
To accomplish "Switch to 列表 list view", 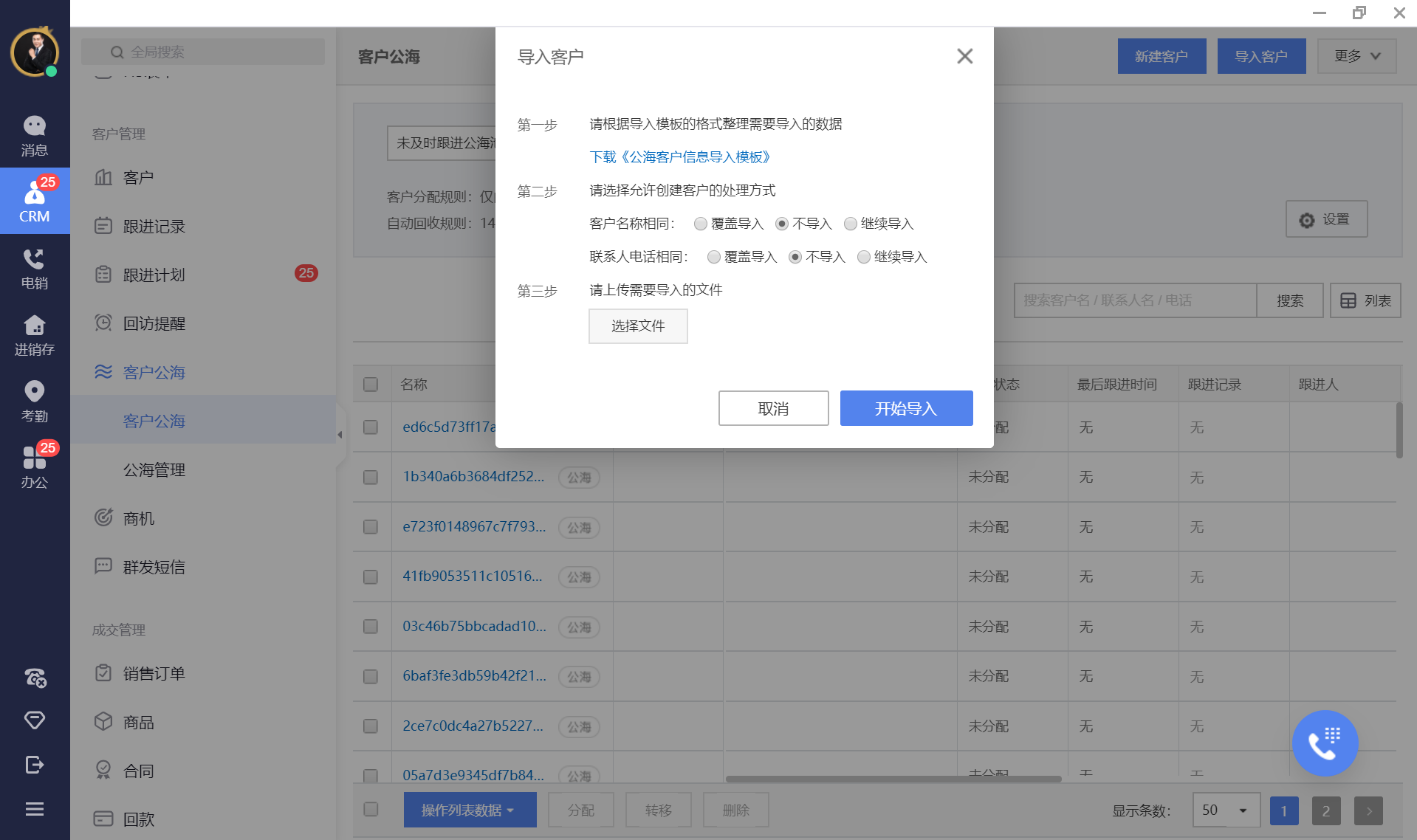I will (x=1365, y=300).
